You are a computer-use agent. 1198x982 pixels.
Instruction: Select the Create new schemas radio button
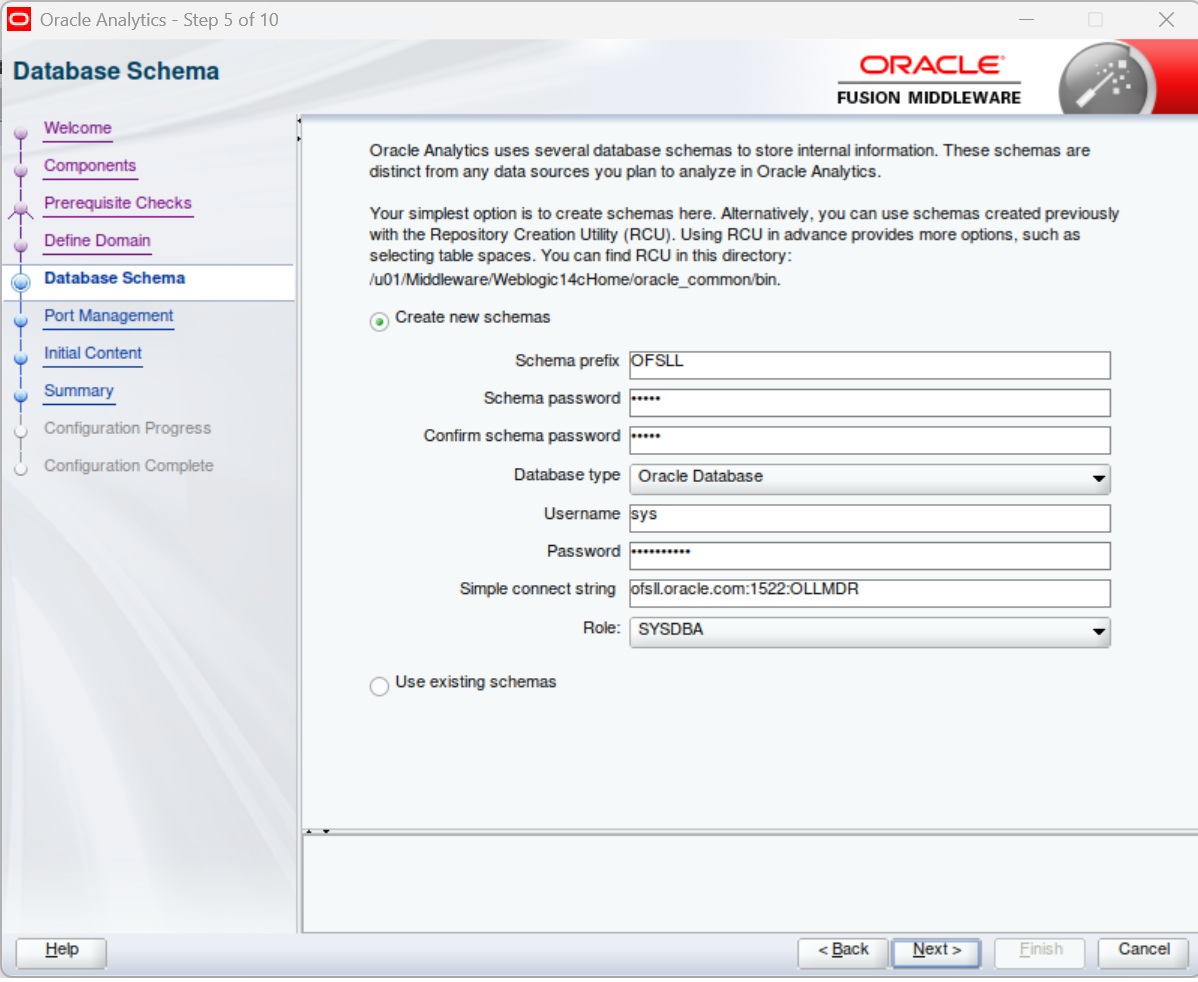click(379, 322)
